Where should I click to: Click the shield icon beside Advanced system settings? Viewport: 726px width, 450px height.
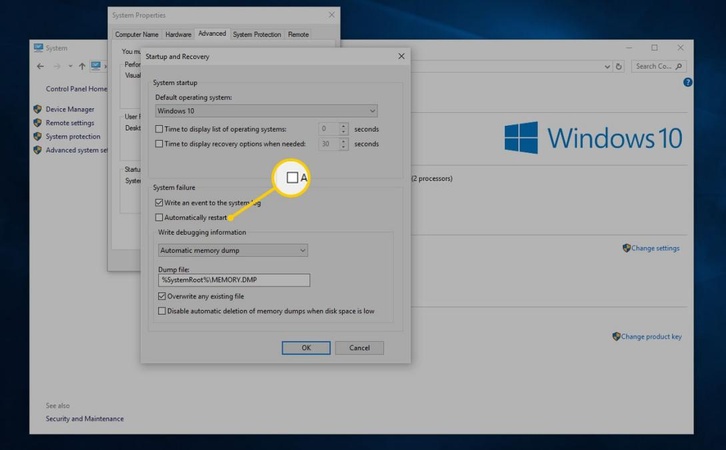coord(38,150)
